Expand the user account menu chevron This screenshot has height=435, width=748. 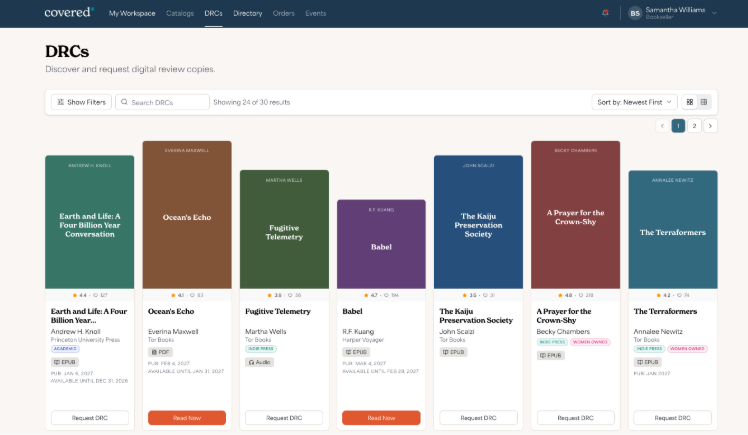[x=714, y=13]
